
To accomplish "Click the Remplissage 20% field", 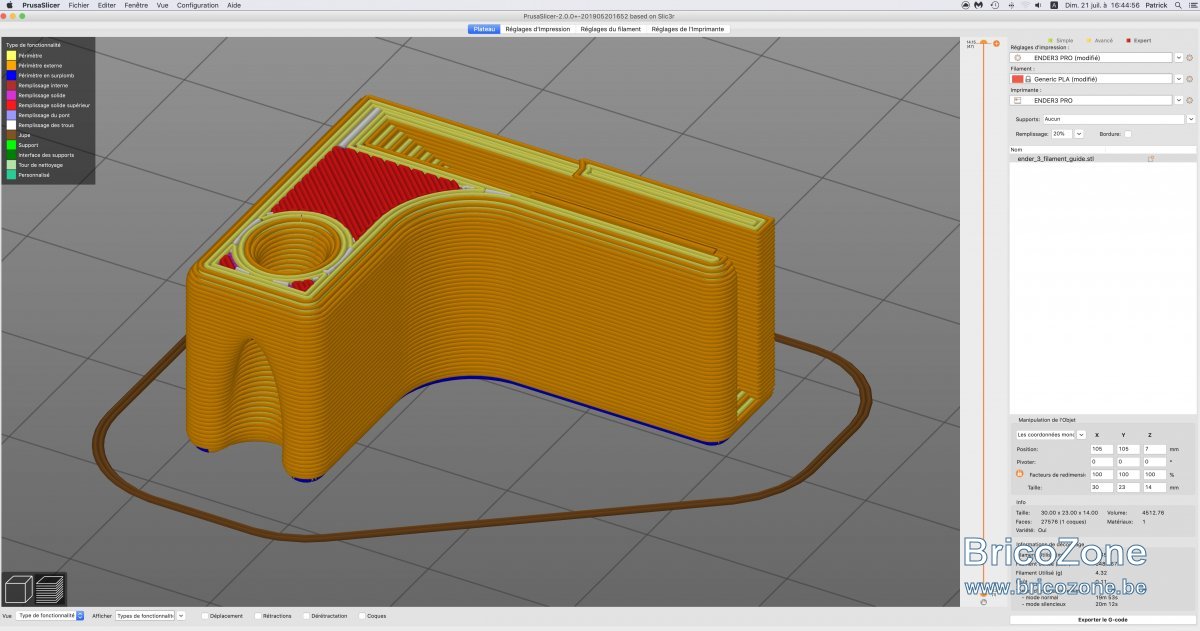I will (1061, 133).
